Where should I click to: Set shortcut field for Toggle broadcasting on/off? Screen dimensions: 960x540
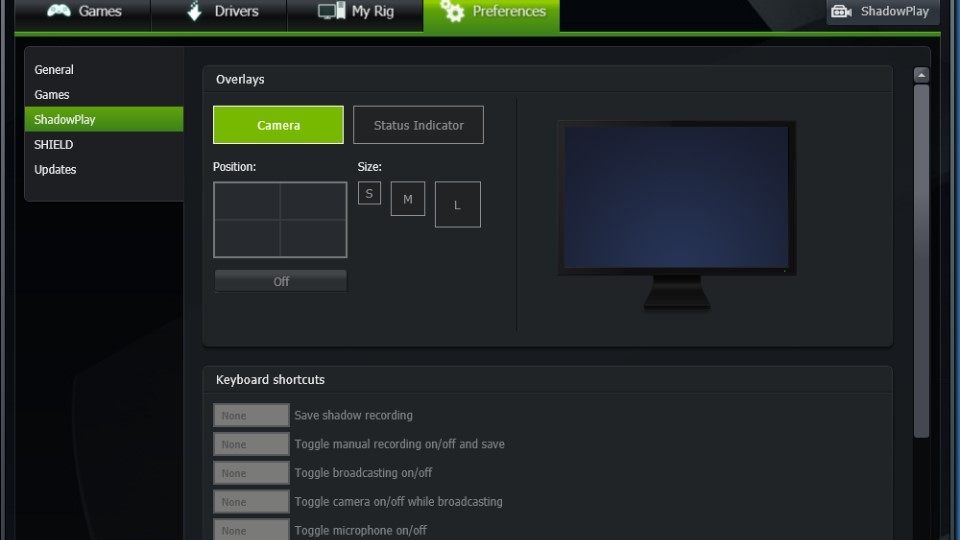pyautogui.click(x=251, y=473)
